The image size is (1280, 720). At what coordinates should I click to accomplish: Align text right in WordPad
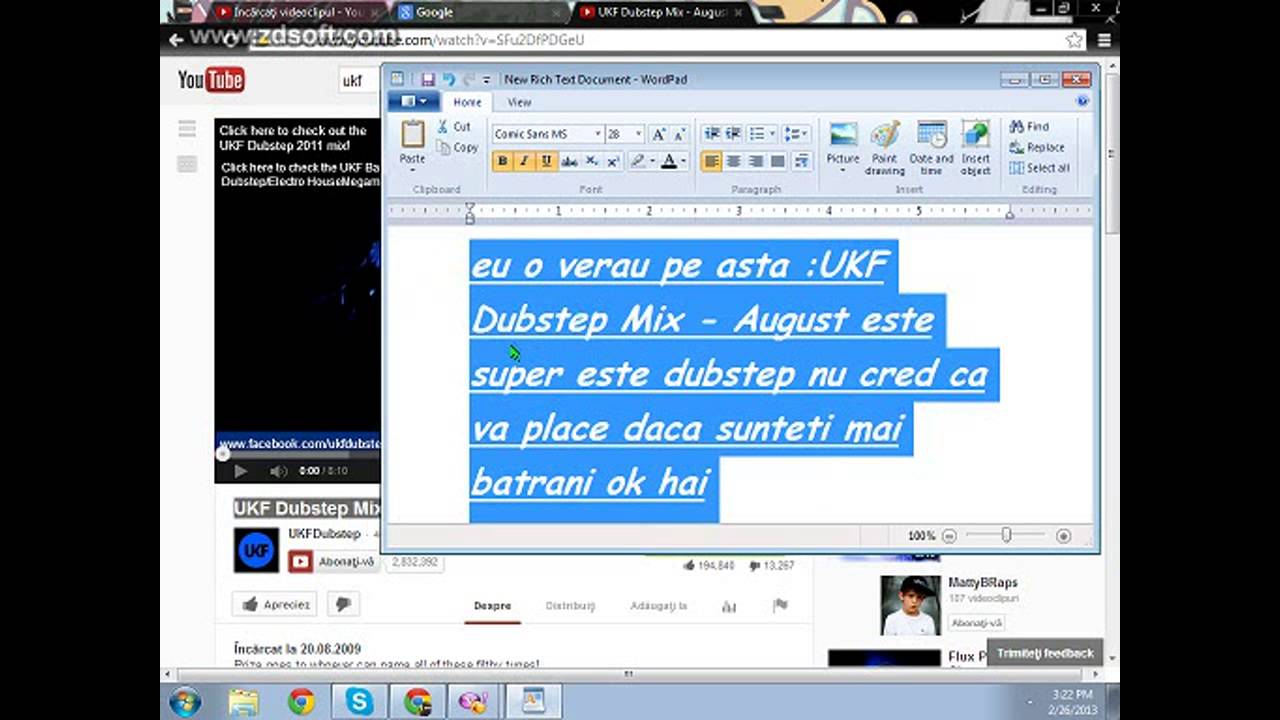pos(756,161)
